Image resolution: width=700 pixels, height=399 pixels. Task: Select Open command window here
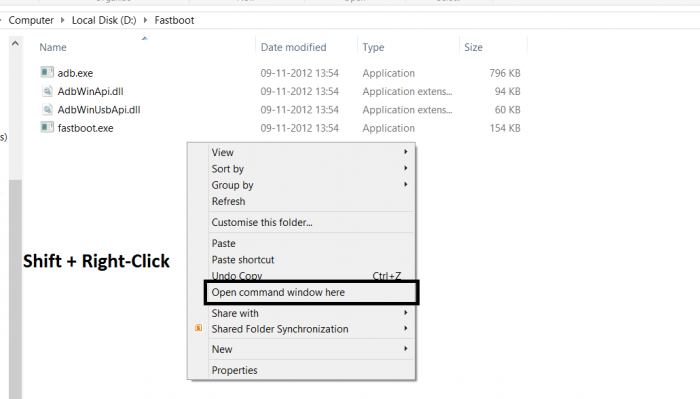311,292
